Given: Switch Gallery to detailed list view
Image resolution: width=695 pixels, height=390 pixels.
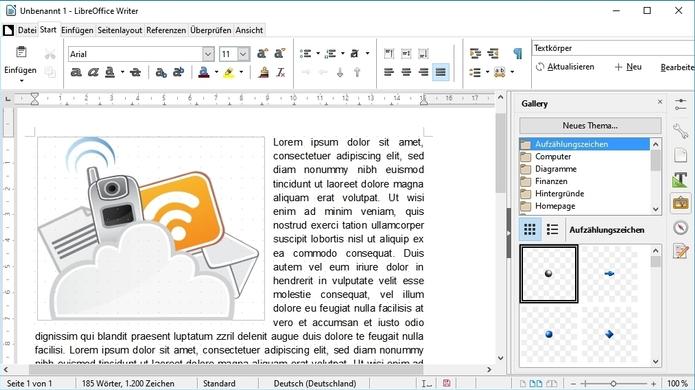Looking at the screenshot, I should [x=552, y=230].
